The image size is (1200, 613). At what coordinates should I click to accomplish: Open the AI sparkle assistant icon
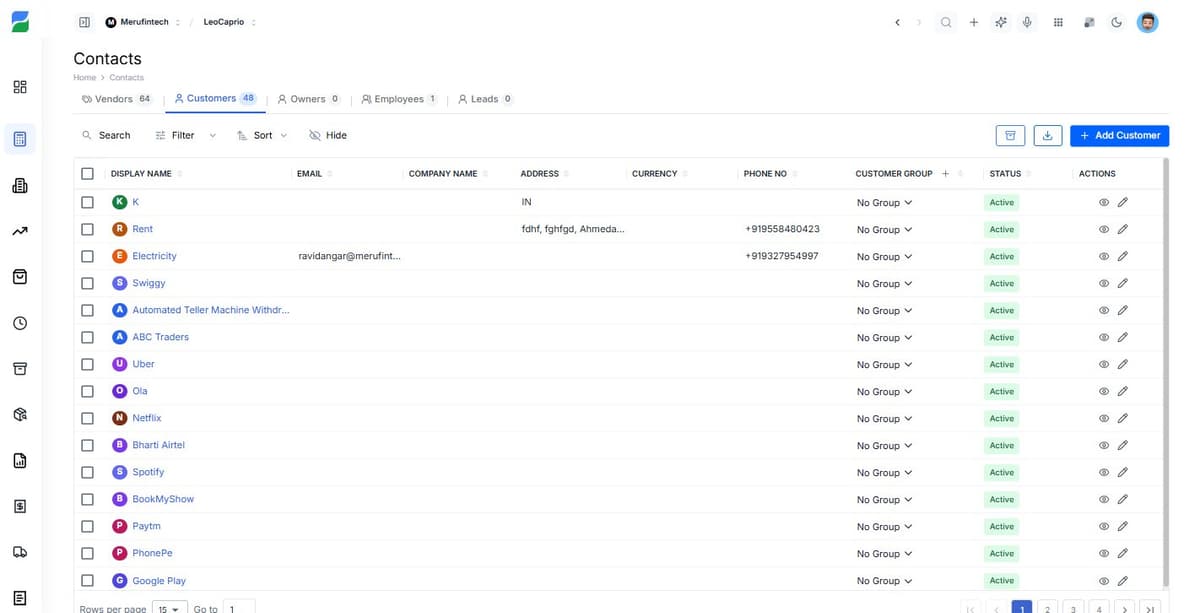tap(1000, 22)
